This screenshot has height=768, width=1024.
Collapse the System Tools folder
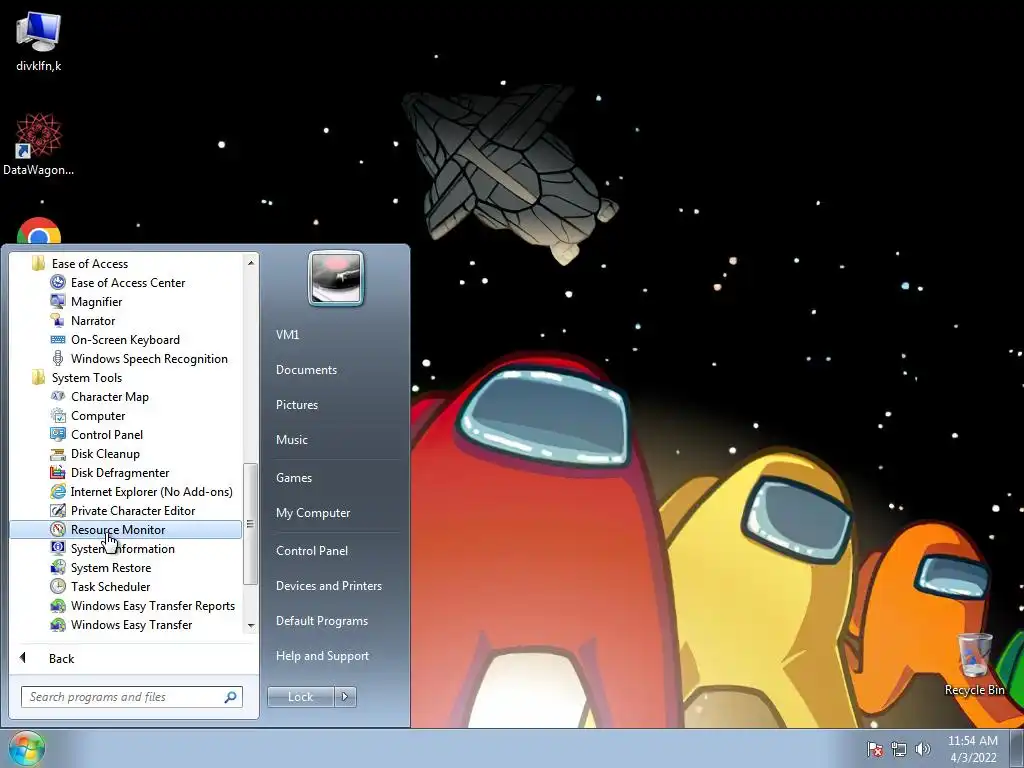coord(39,377)
